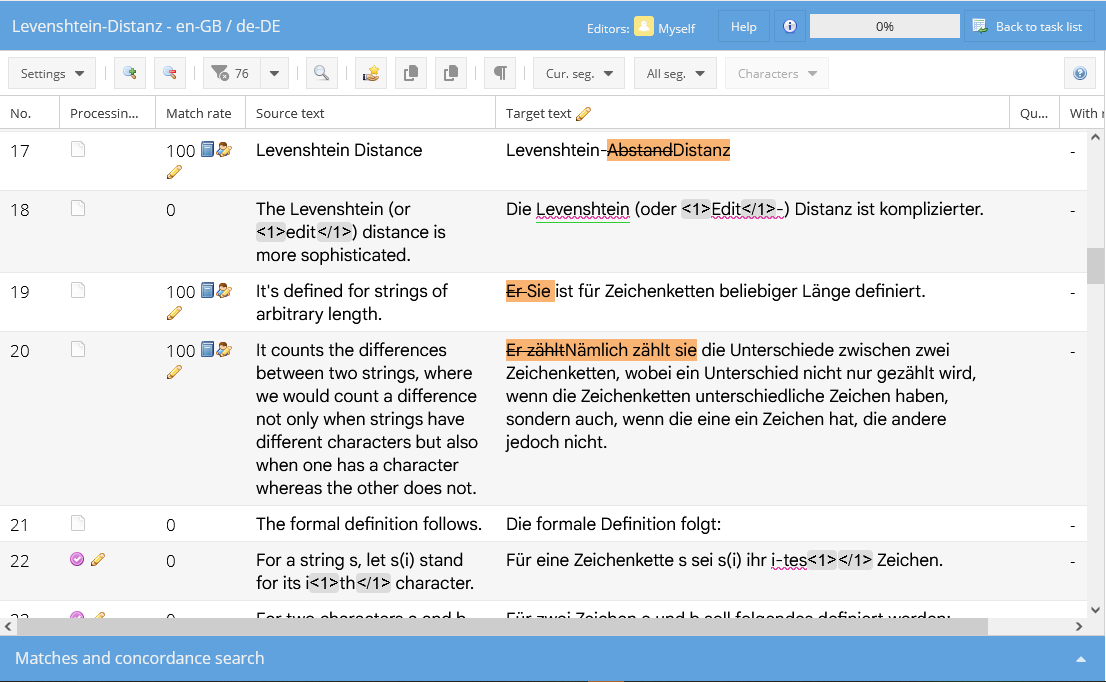
Task: Open target text 'Die Levenshtein (oder Edit-) Distanz'
Action: click(x=744, y=209)
